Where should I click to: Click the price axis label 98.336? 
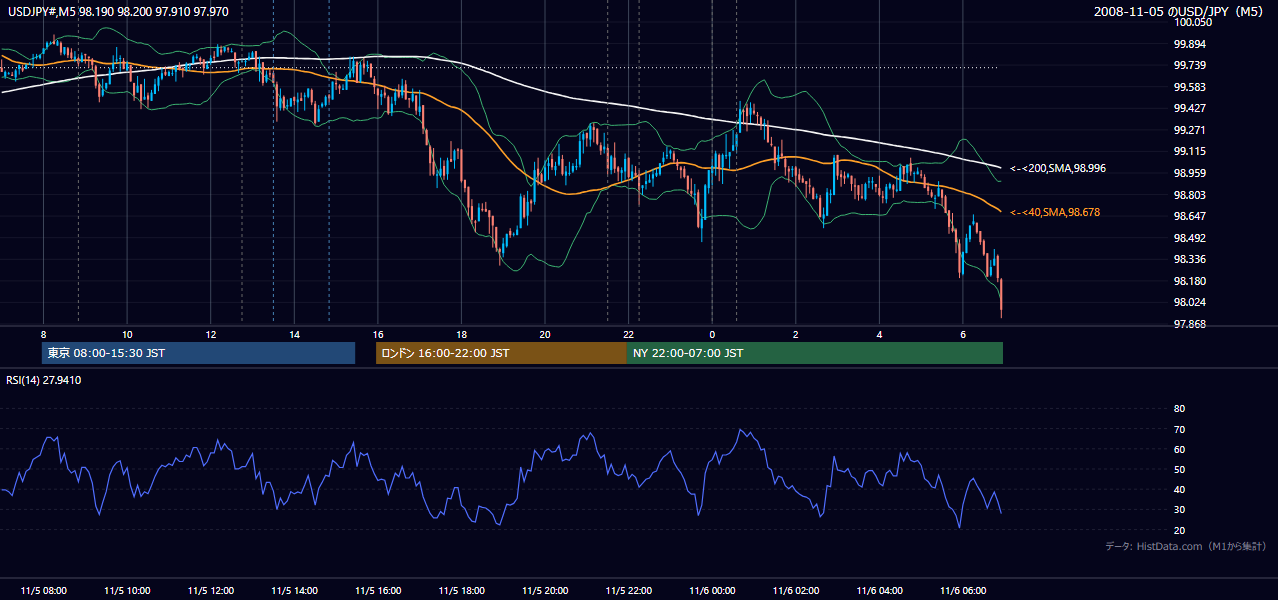coord(1190,259)
